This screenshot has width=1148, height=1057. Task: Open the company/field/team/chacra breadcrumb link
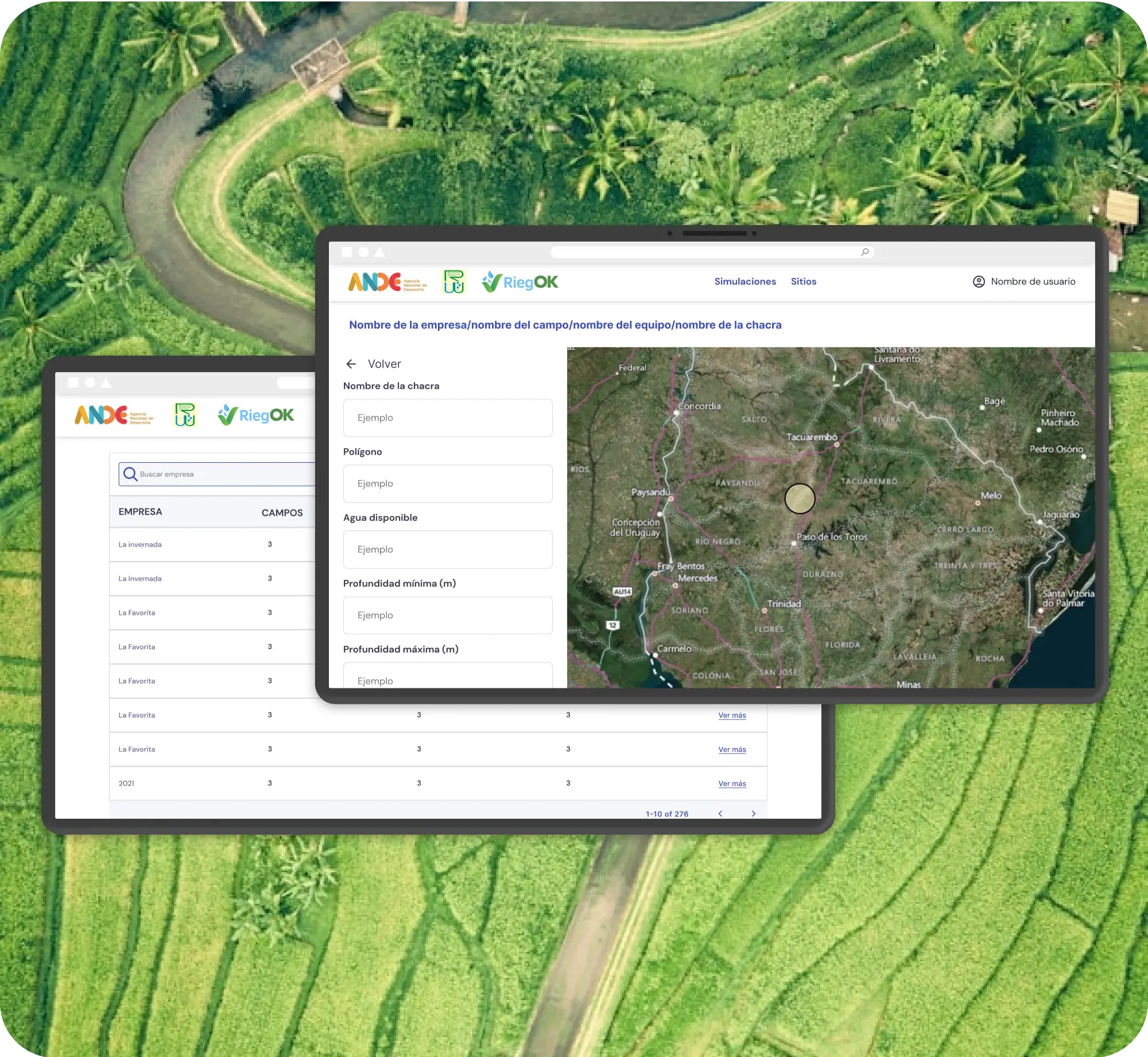click(x=565, y=324)
